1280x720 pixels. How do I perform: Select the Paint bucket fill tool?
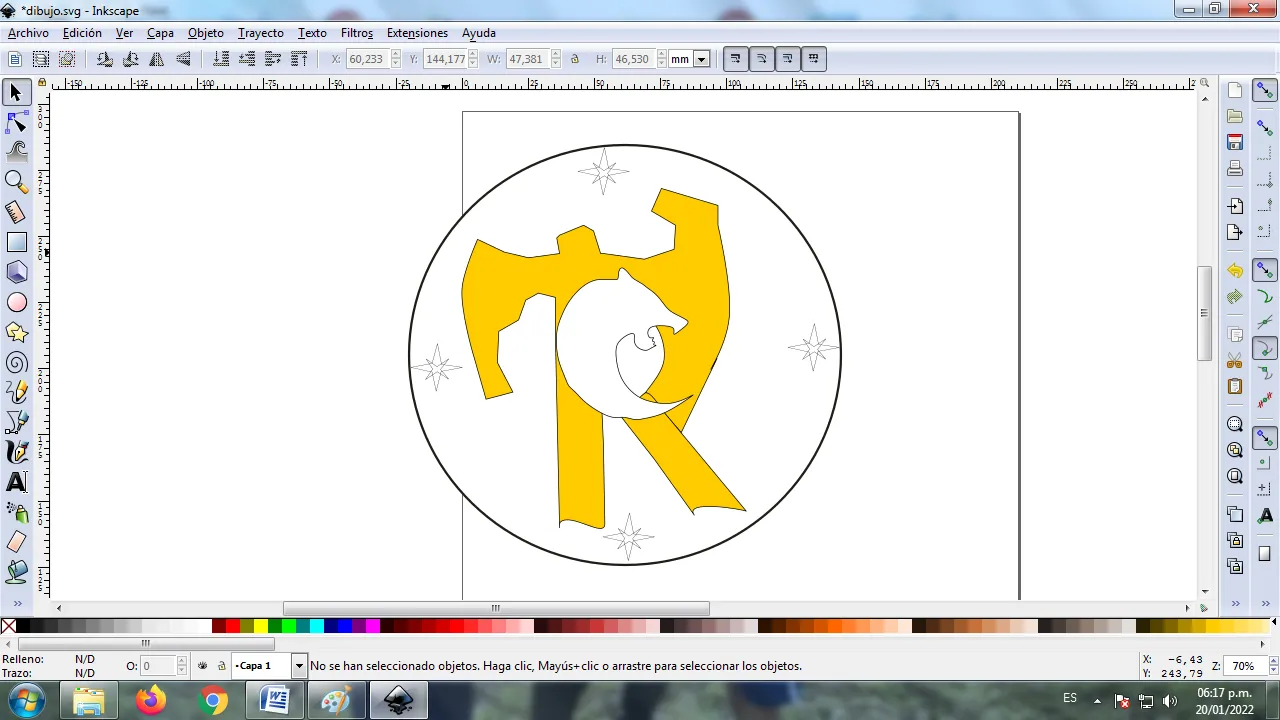(16, 572)
